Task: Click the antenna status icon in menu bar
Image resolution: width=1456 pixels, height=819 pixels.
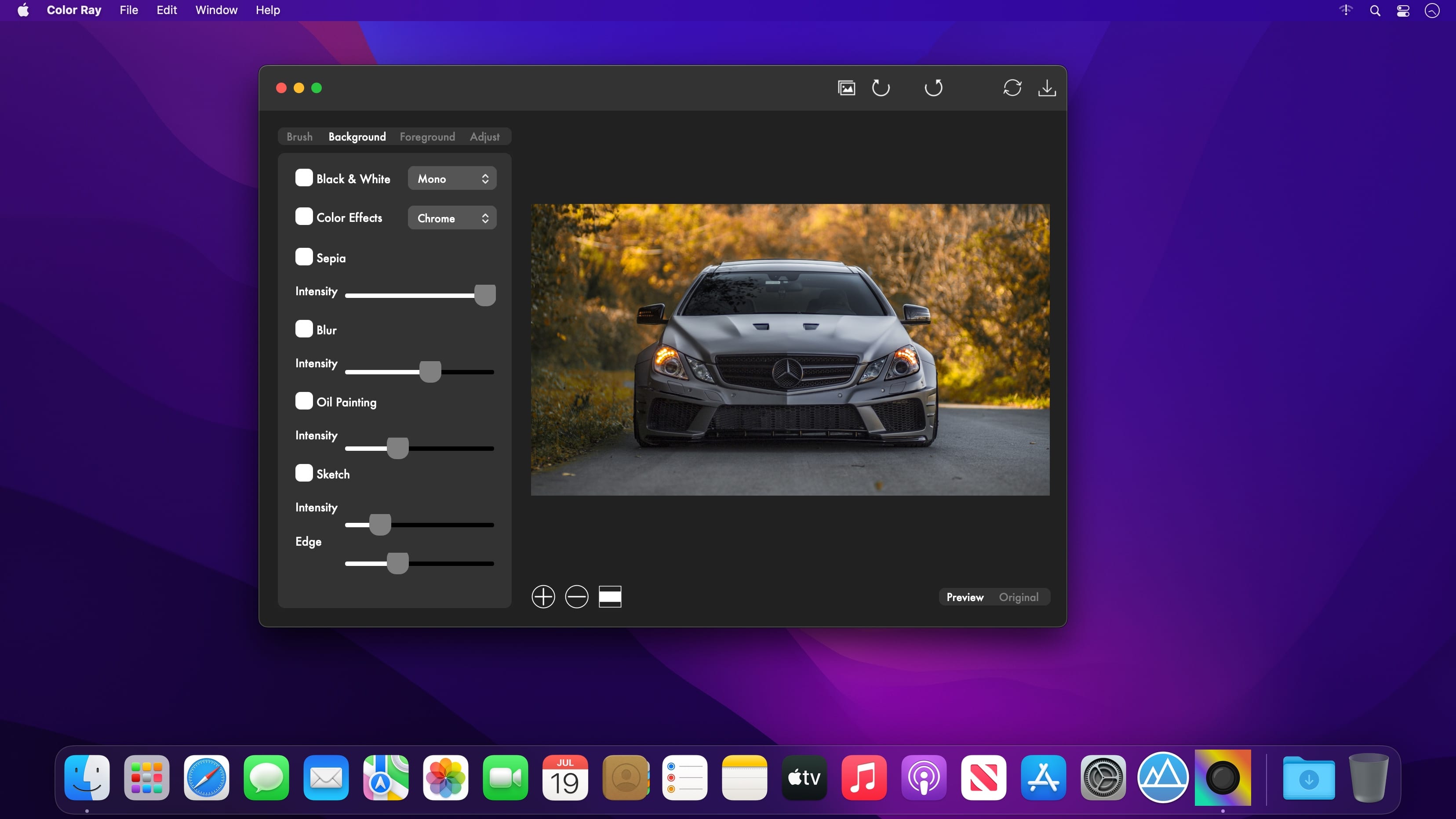Action: [x=1347, y=10]
